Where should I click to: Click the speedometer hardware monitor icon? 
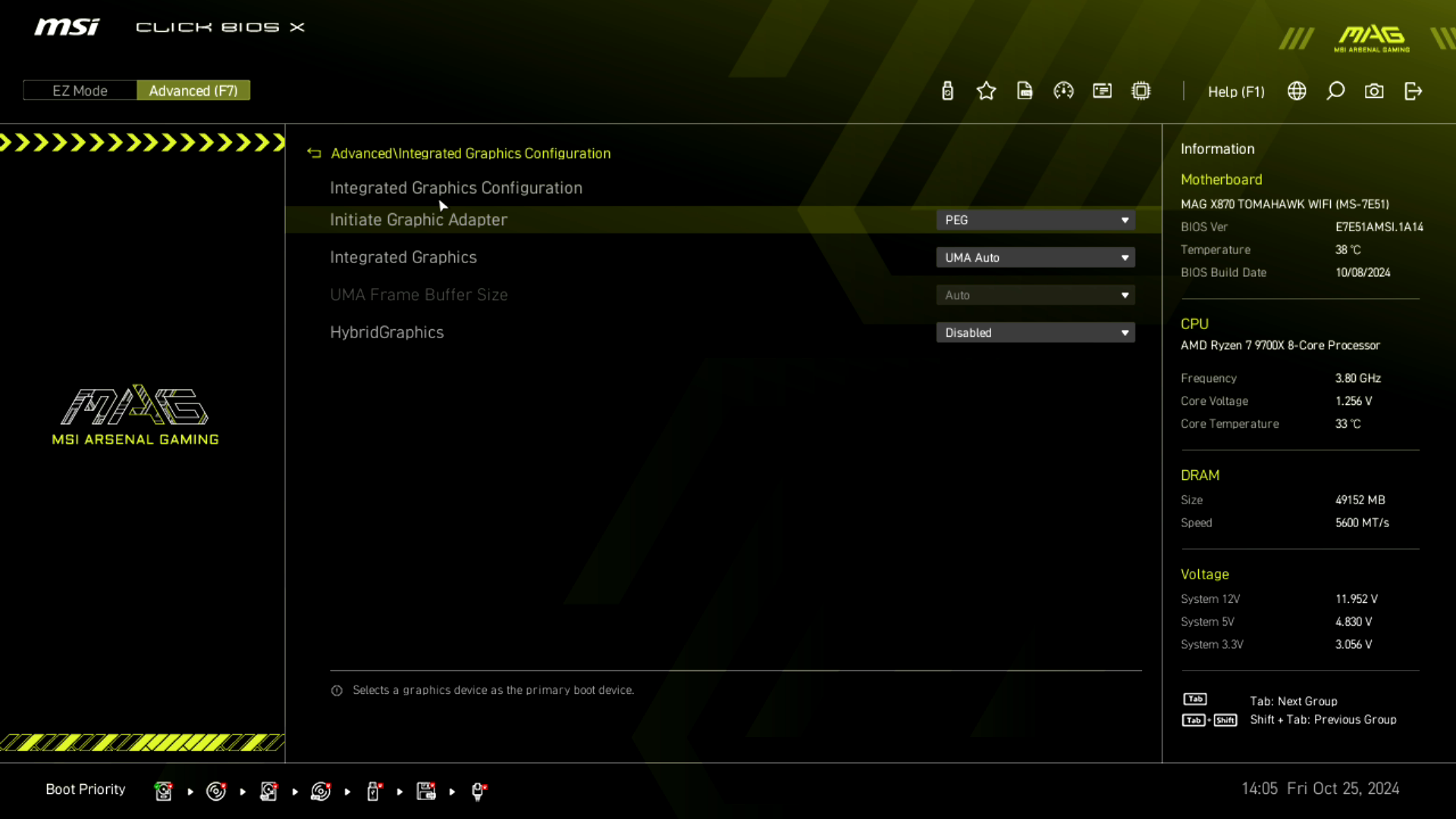coord(1063,91)
